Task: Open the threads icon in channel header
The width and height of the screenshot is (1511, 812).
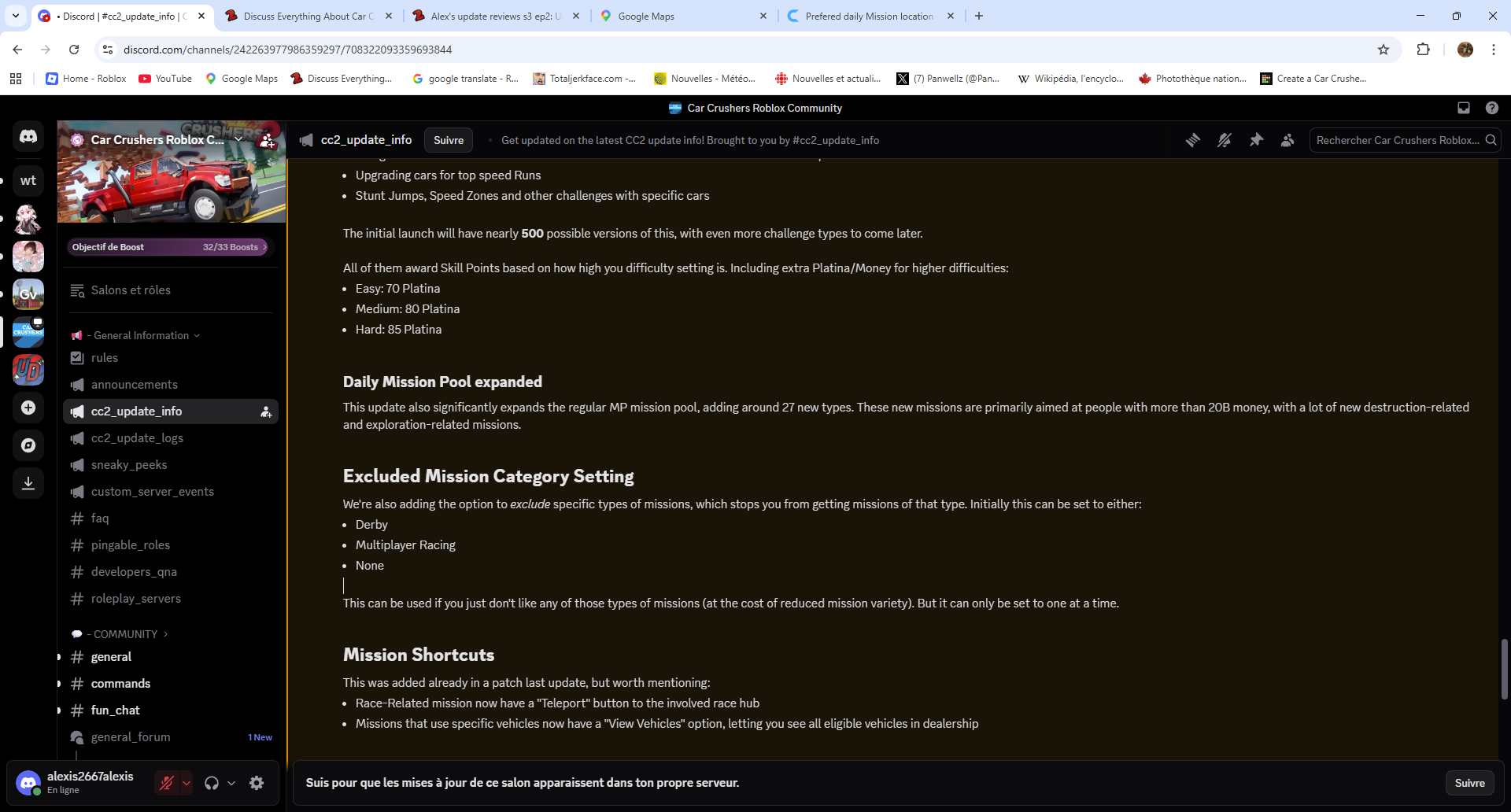Action: pyautogui.click(x=1193, y=140)
